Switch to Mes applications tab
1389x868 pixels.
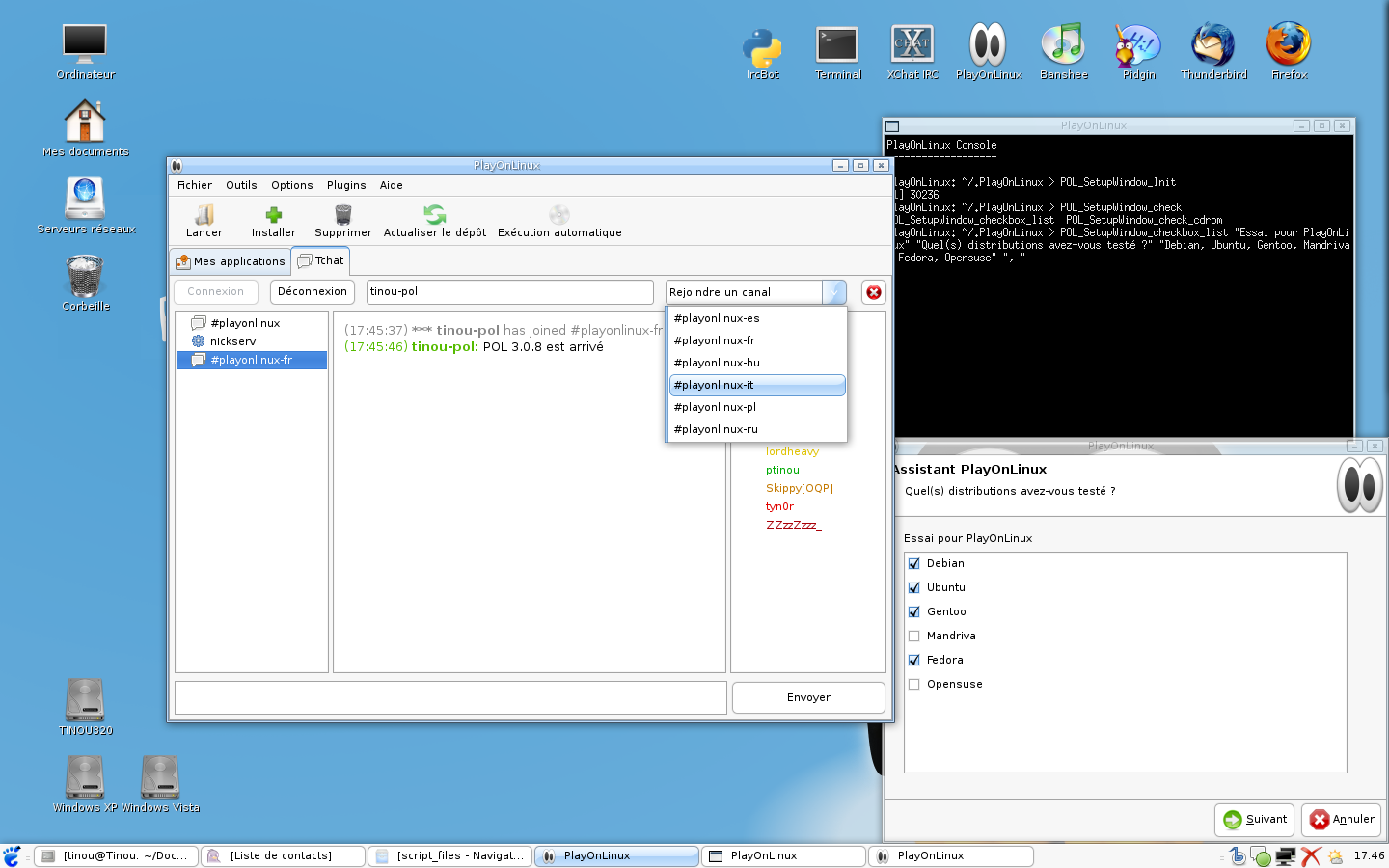click(x=231, y=261)
